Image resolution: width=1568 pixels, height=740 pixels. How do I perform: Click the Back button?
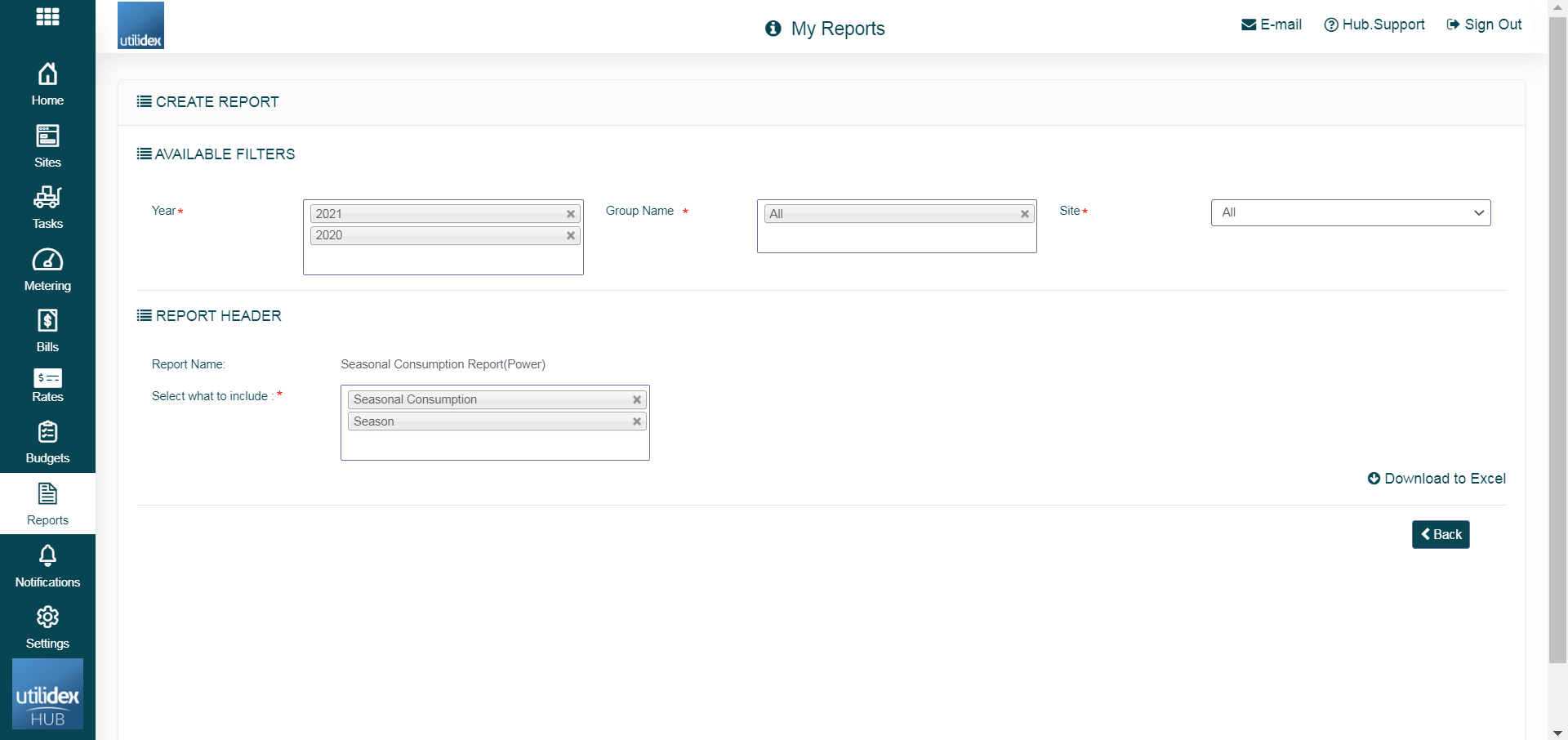click(1441, 534)
